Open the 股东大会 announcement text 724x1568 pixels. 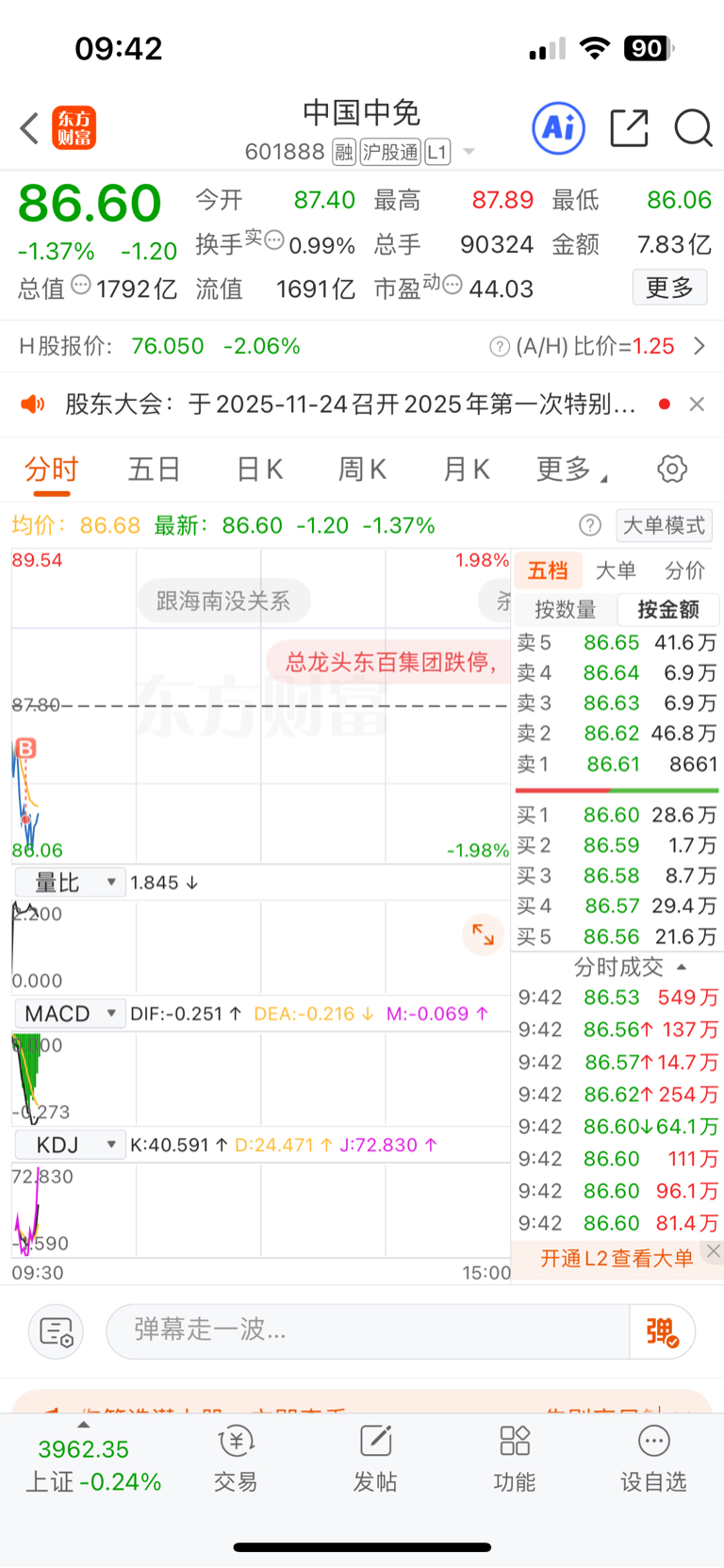tap(350, 404)
